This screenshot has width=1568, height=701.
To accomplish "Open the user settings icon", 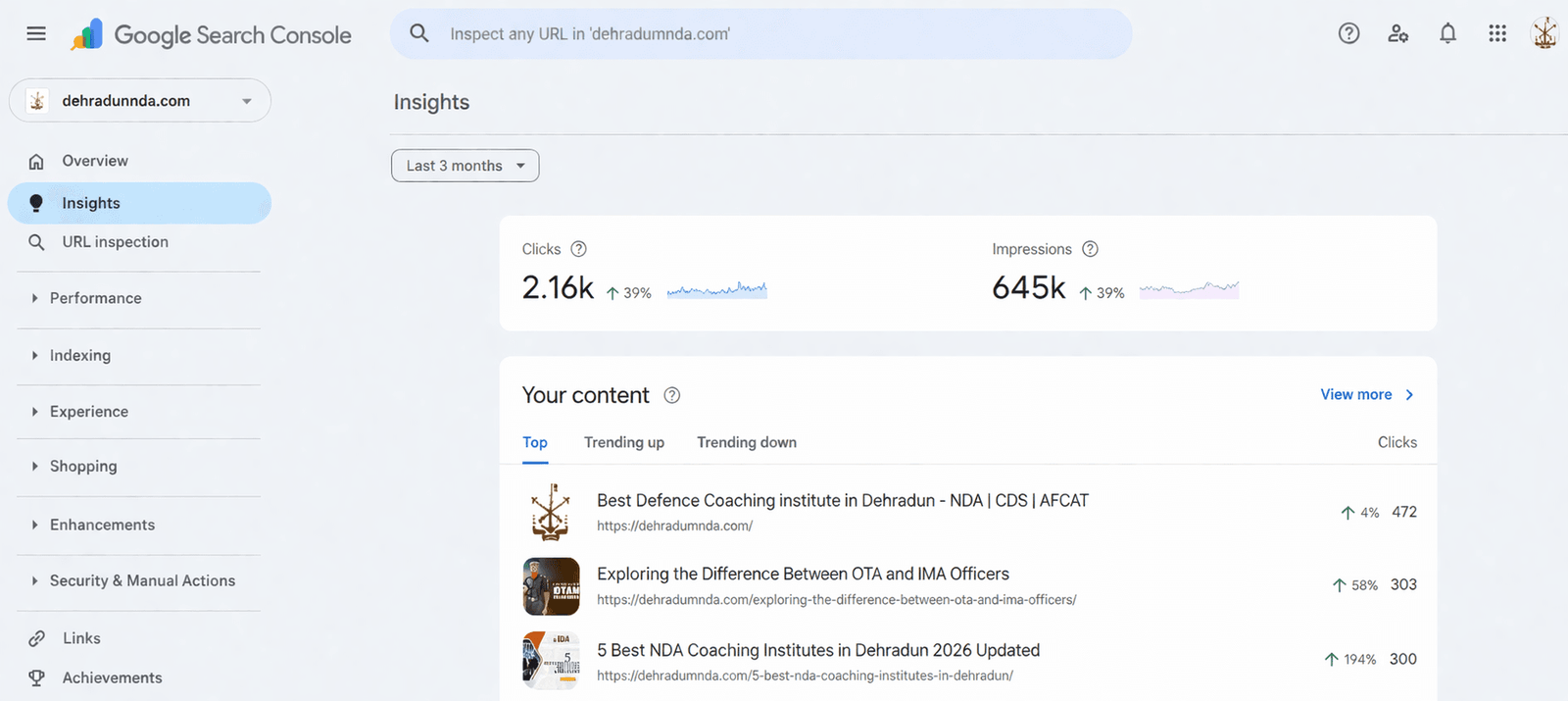I will (1398, 34).
